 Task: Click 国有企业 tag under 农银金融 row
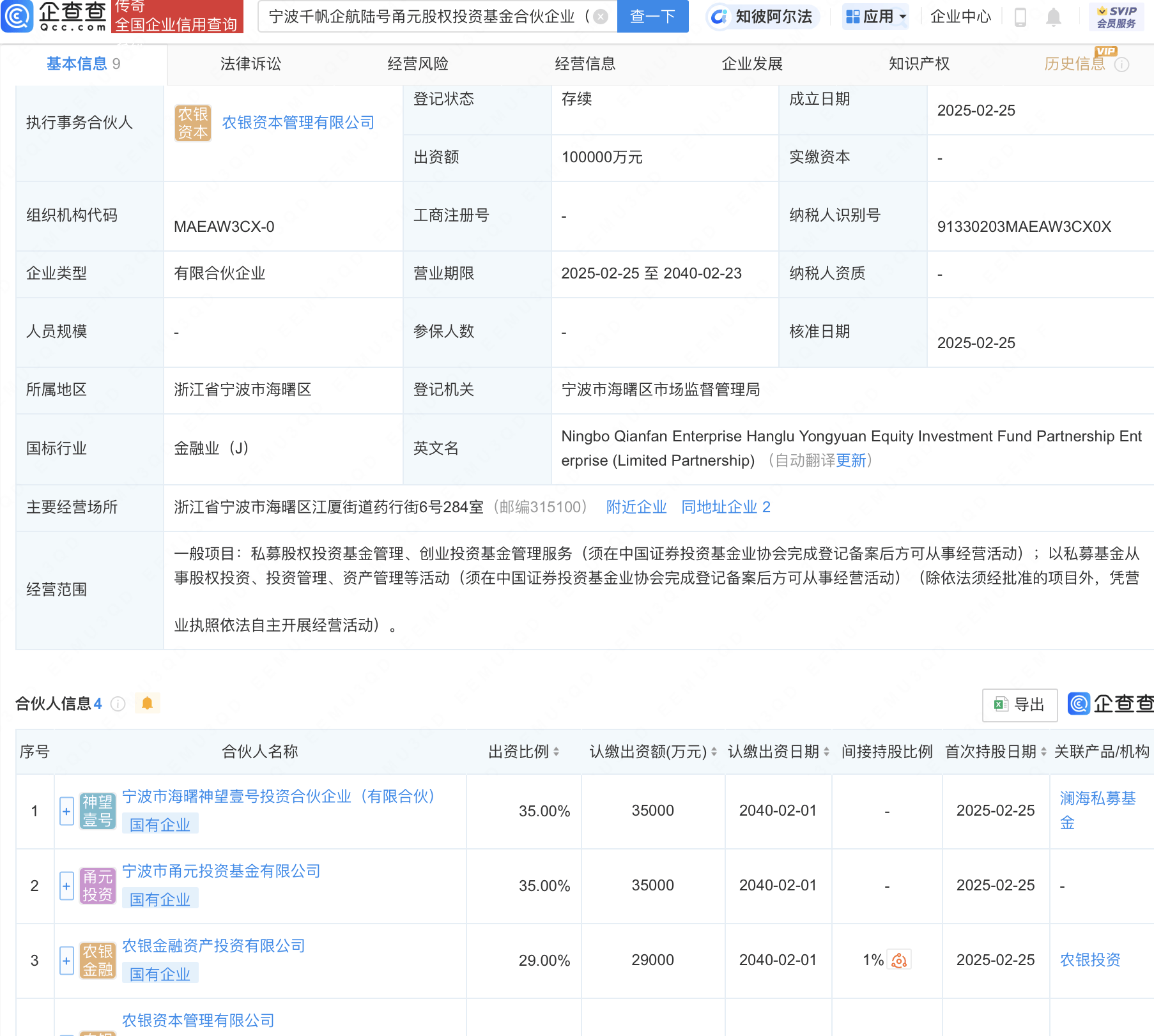pos(160,974)
